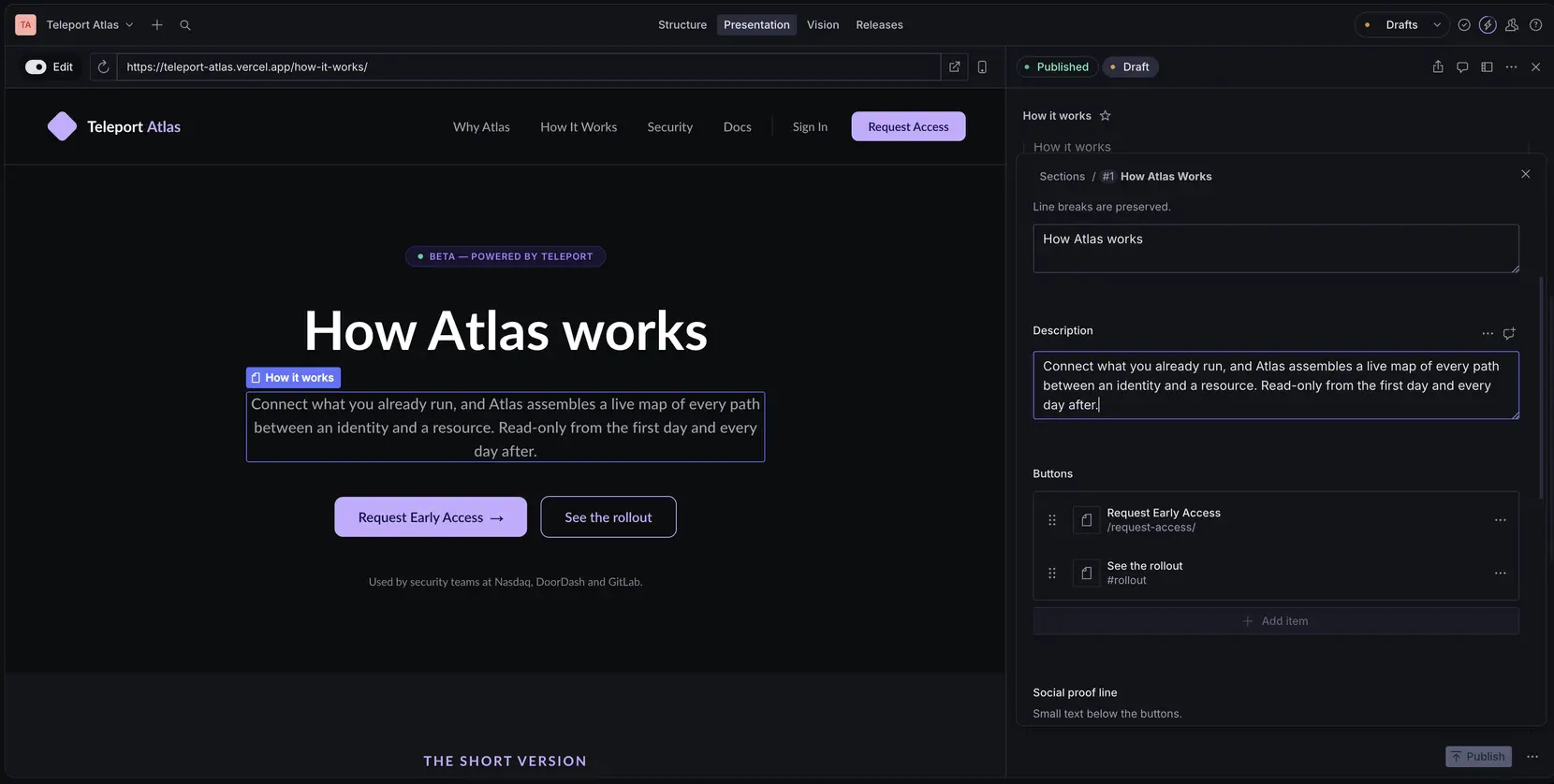Click the share document icon
1554x784 pixels.
click(1438, 67)
